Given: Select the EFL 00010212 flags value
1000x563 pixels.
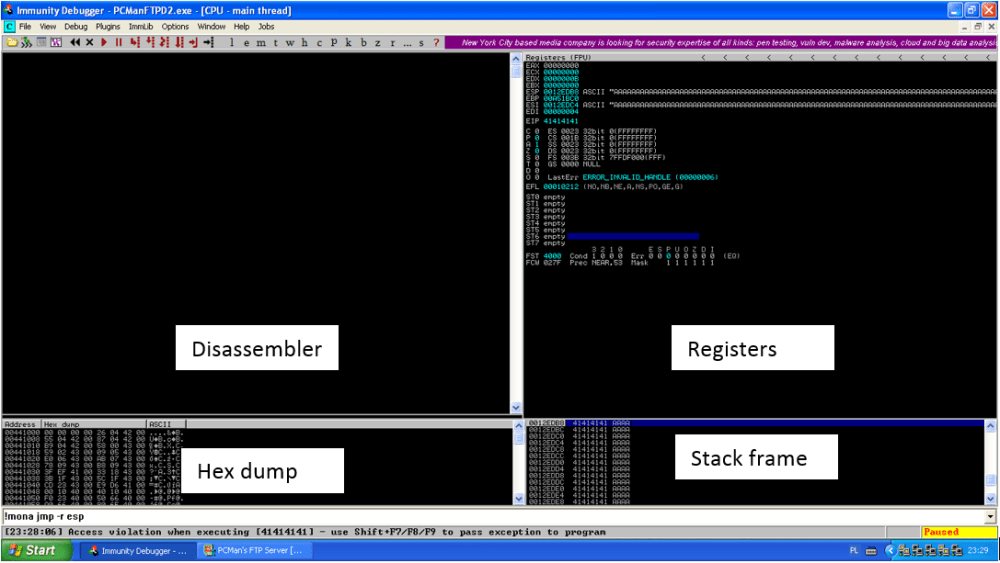Looking at the screenshot, I should coord(561,187).
